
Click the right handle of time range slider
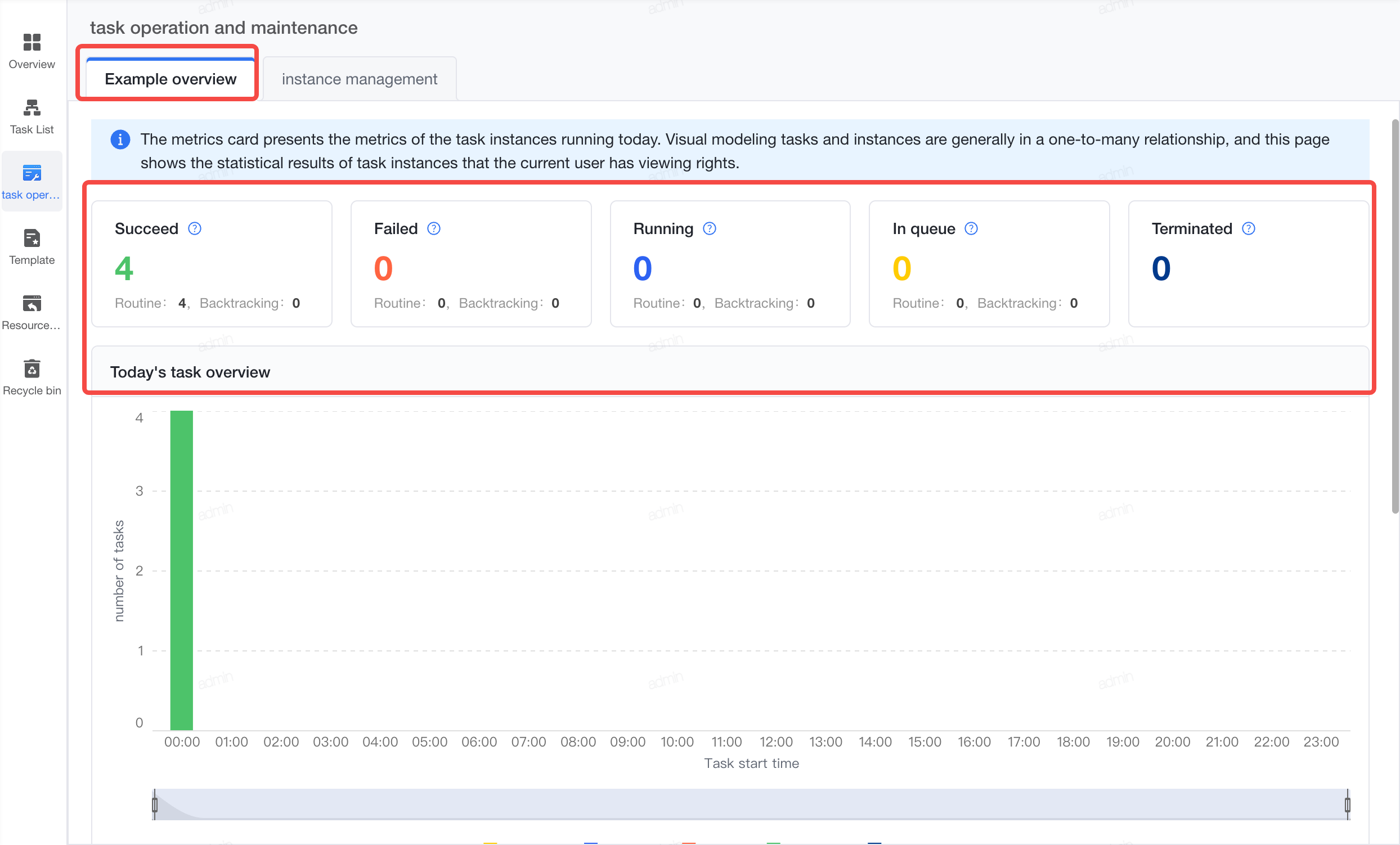point(1347,804)
